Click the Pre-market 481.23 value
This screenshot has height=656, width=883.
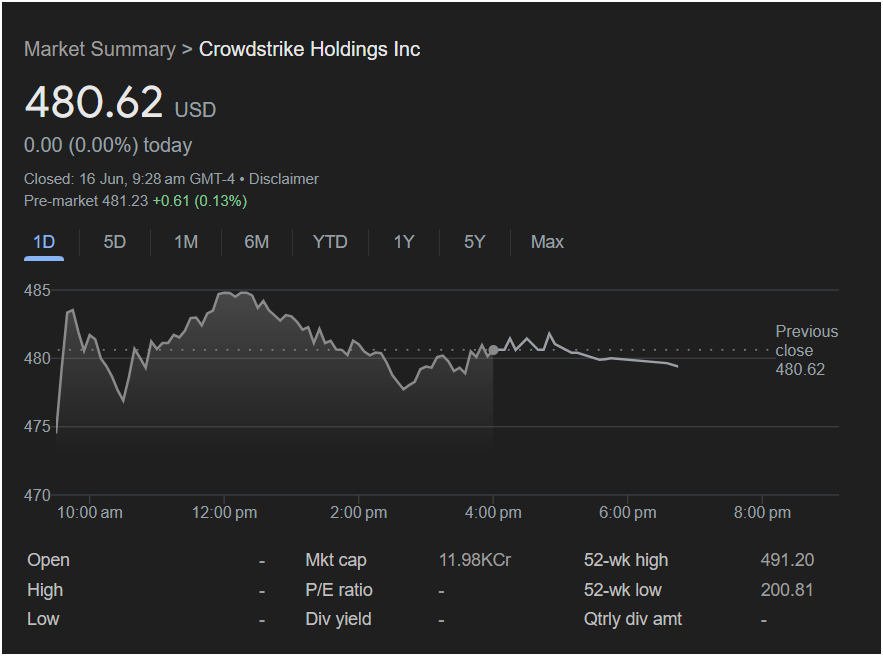(86, 201)
